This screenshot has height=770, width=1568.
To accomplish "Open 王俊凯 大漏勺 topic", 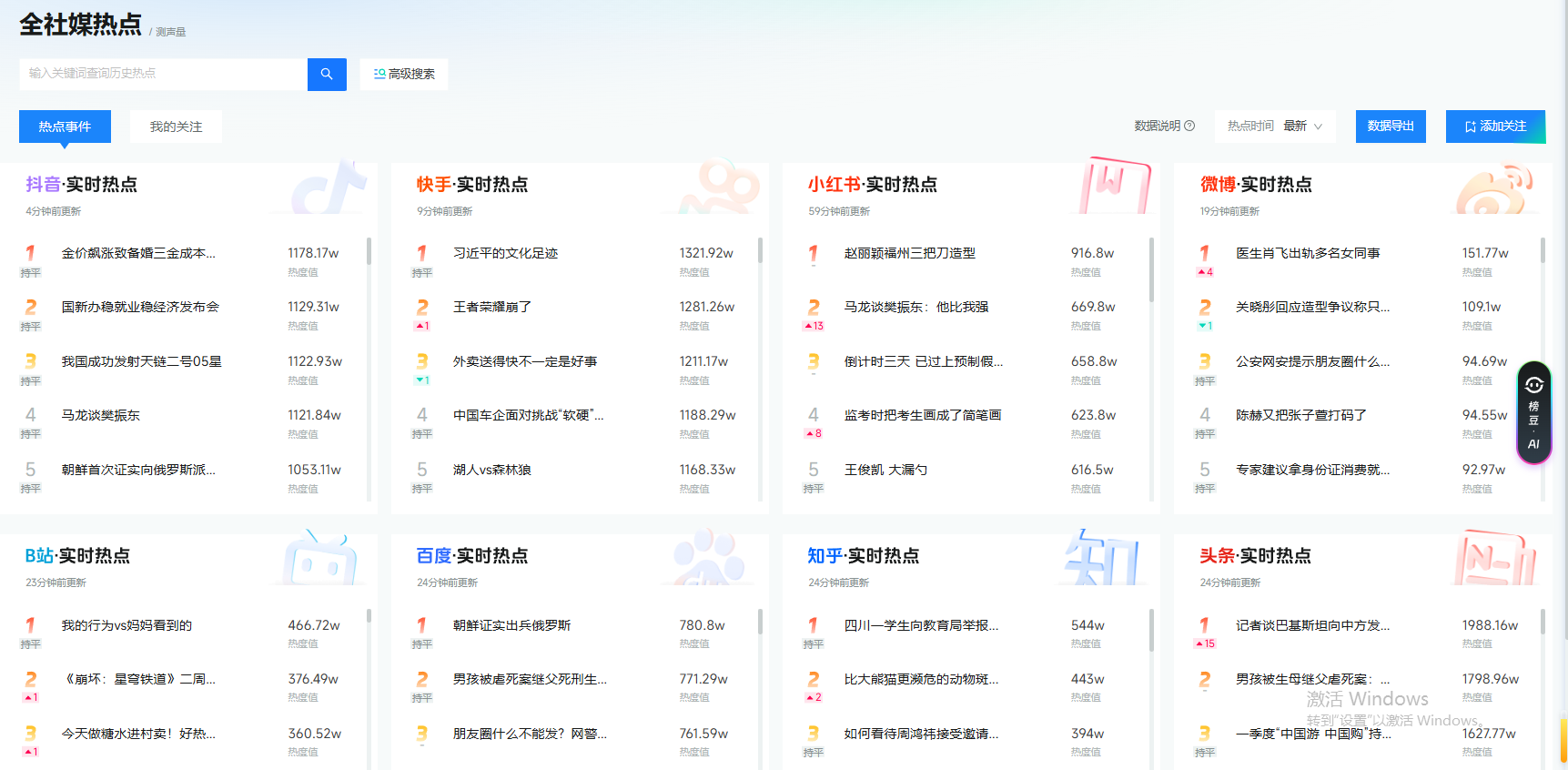I will coord(885,470).
